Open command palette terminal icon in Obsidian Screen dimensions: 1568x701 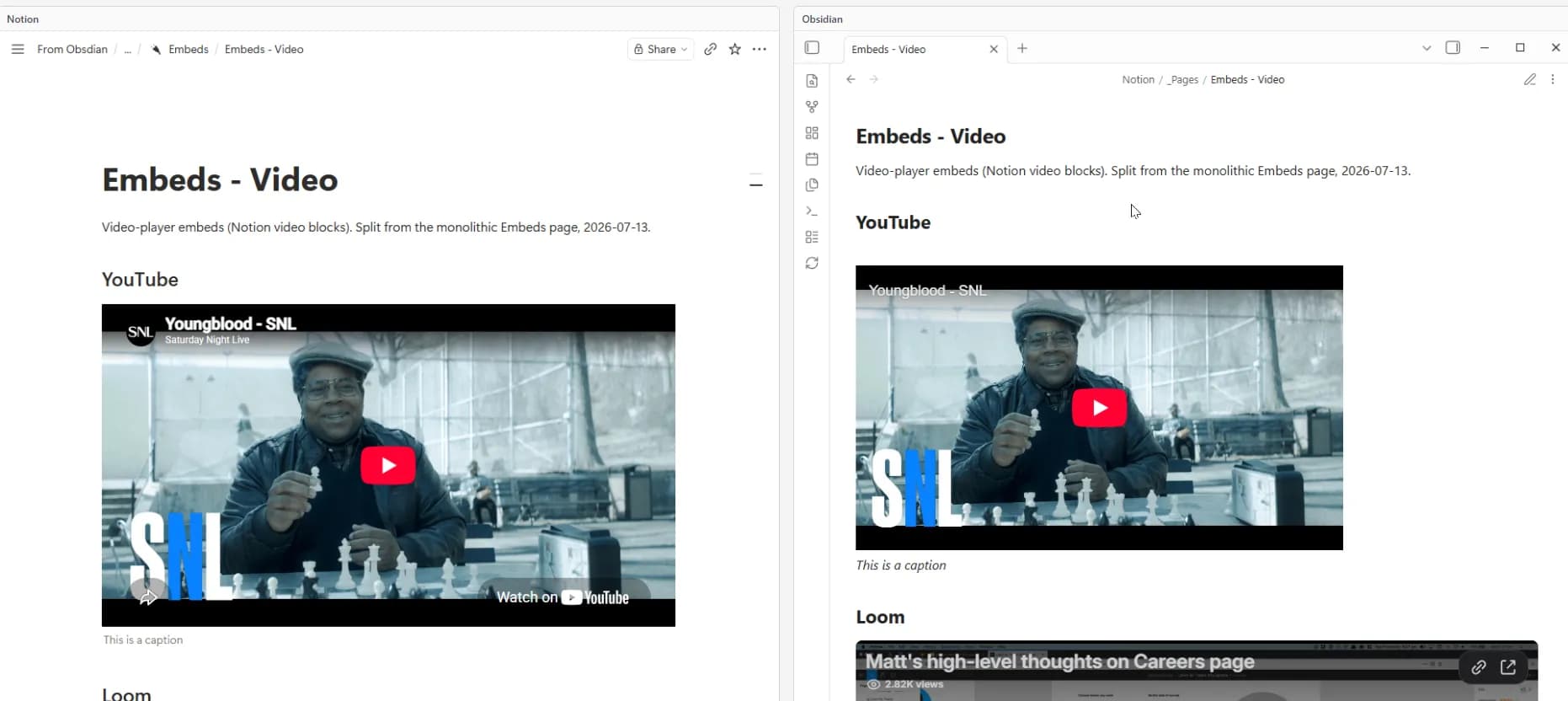(812, 211)
